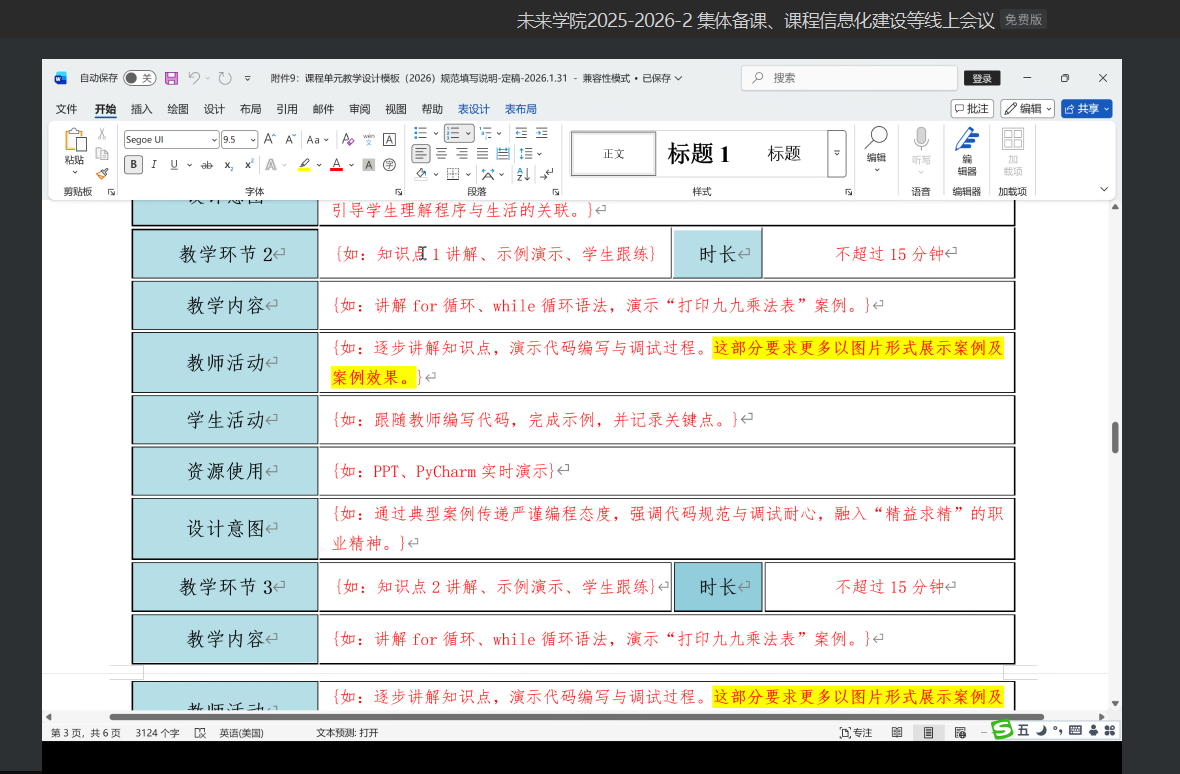Increase the paragraph indent
The image size is (1180, 774).
click(541, 133)
